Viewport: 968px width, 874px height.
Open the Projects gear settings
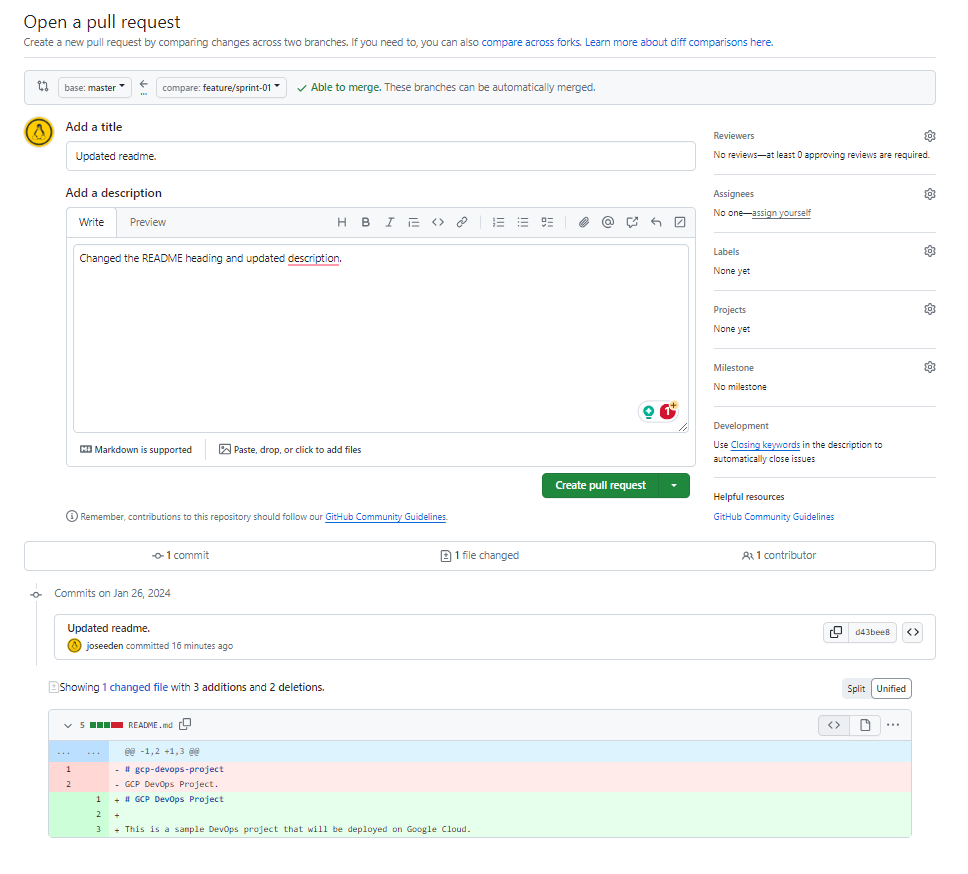tap(930, 309)
